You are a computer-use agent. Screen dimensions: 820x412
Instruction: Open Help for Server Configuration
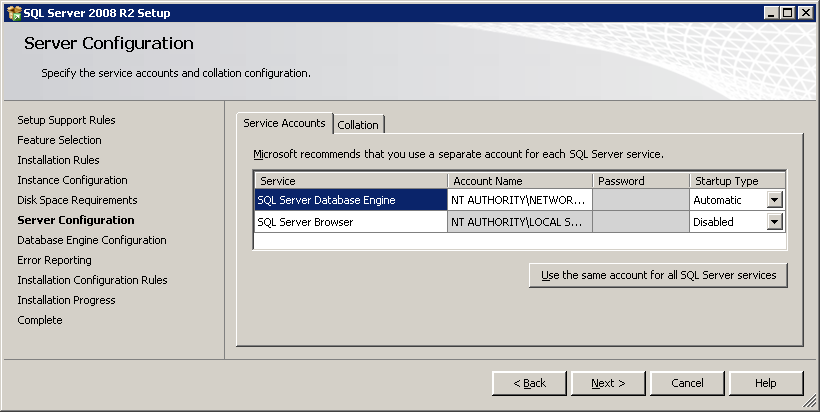[x=765, y=383]
